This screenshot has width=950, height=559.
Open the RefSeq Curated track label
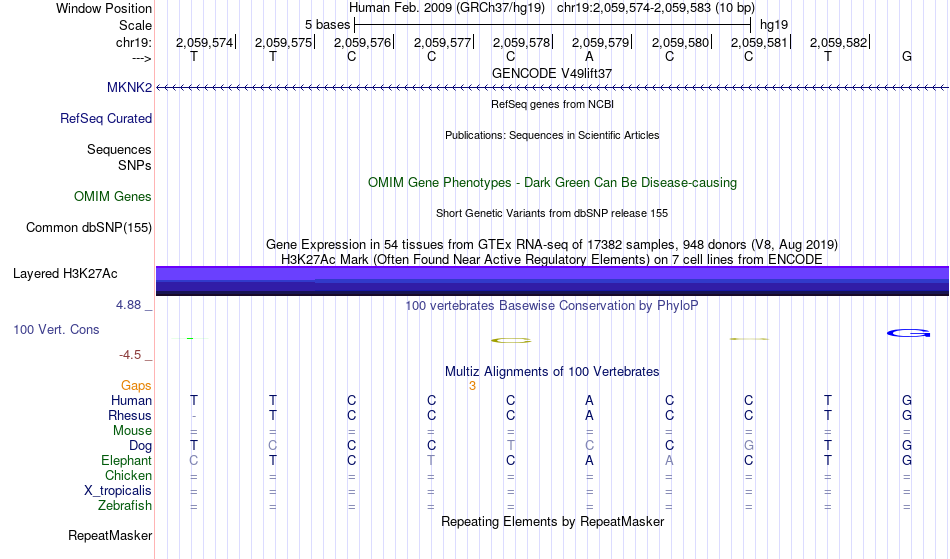105,118
